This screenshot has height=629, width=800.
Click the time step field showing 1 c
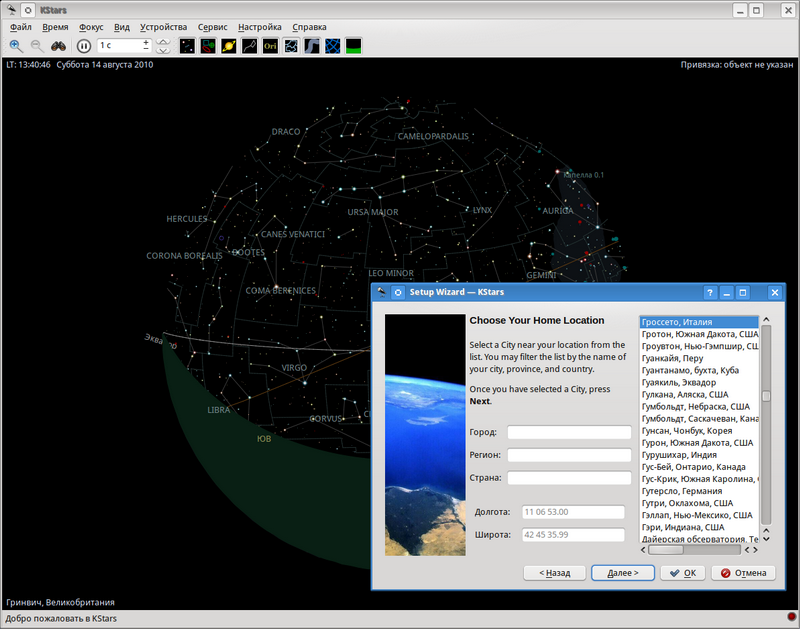[120, 45]
